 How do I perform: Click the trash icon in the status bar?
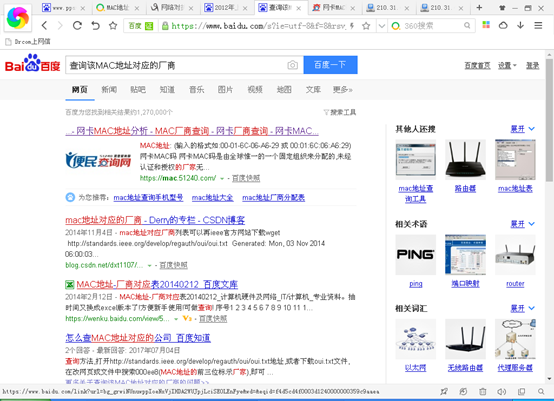tap(483, 391)
